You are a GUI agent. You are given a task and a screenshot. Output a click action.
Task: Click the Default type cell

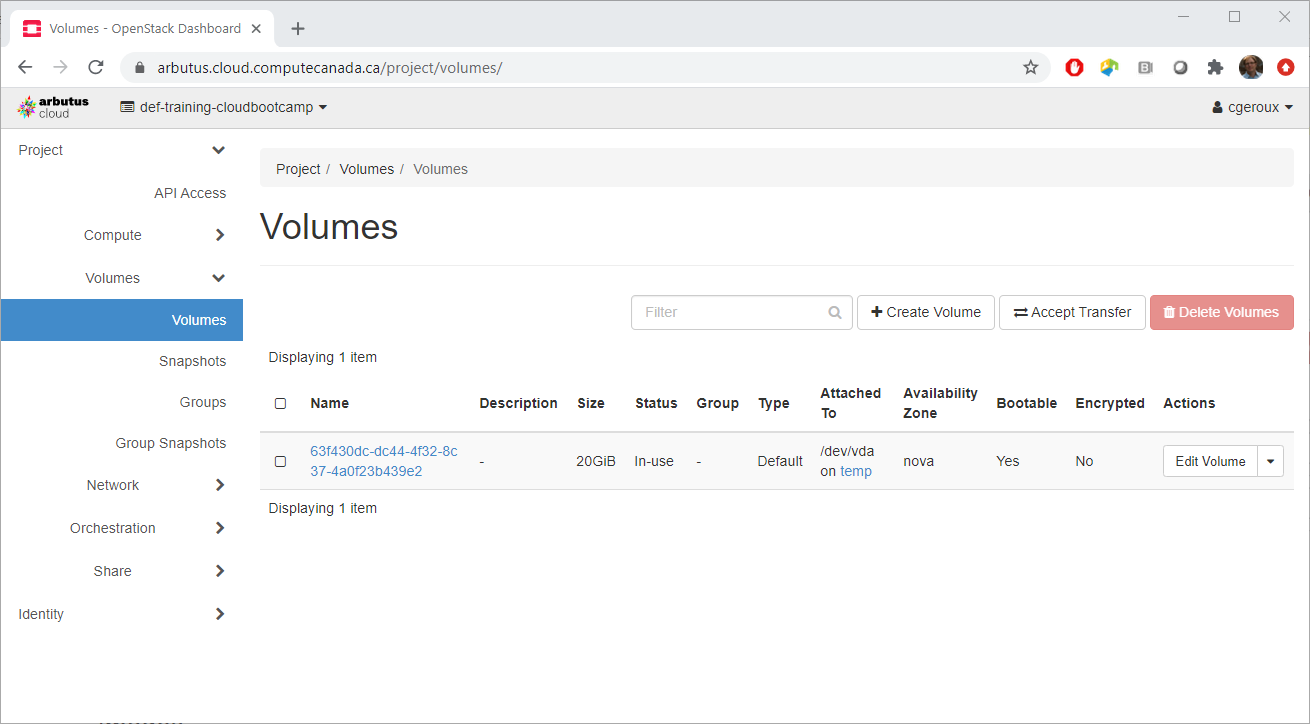pos(780,461)
